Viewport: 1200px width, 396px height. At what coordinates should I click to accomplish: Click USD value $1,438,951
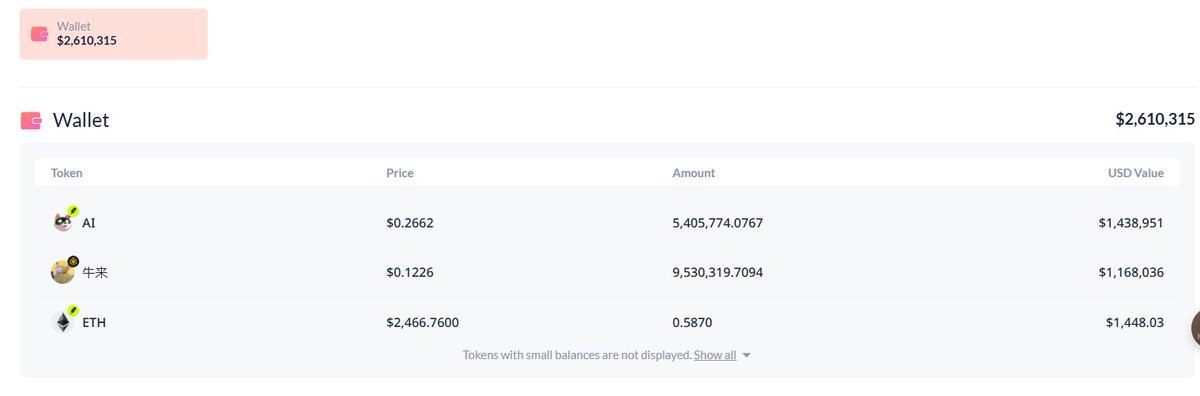pos(1131,223)
